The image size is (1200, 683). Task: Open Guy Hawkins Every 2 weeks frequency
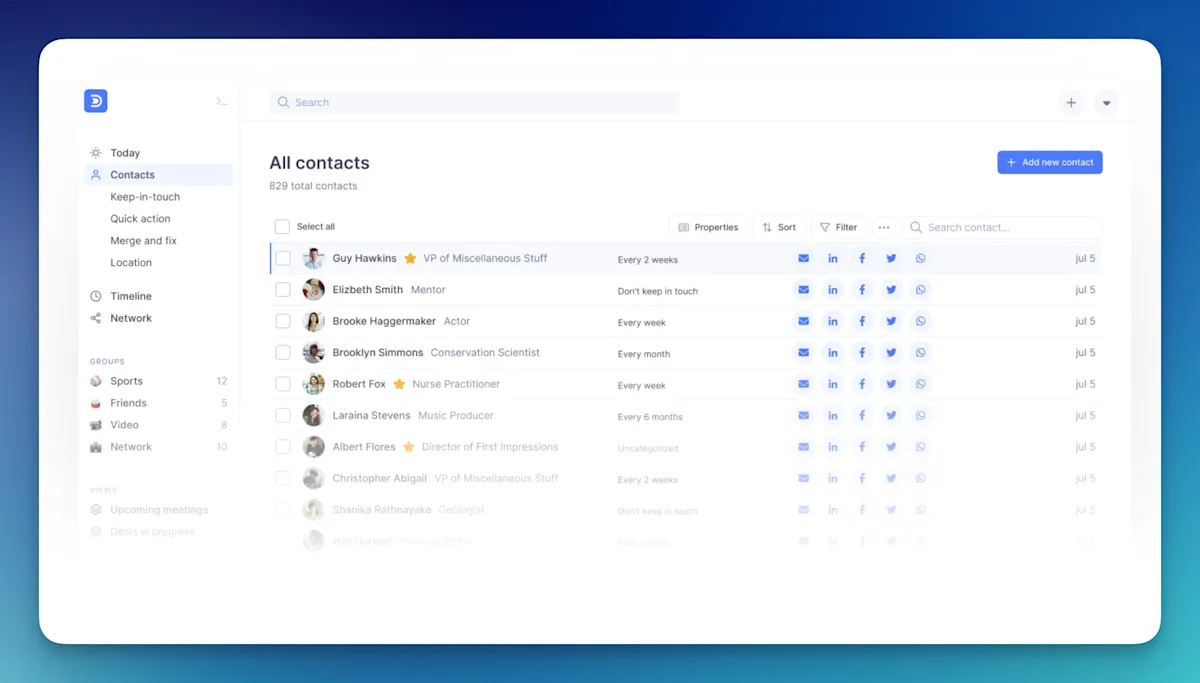click(648, 260)
